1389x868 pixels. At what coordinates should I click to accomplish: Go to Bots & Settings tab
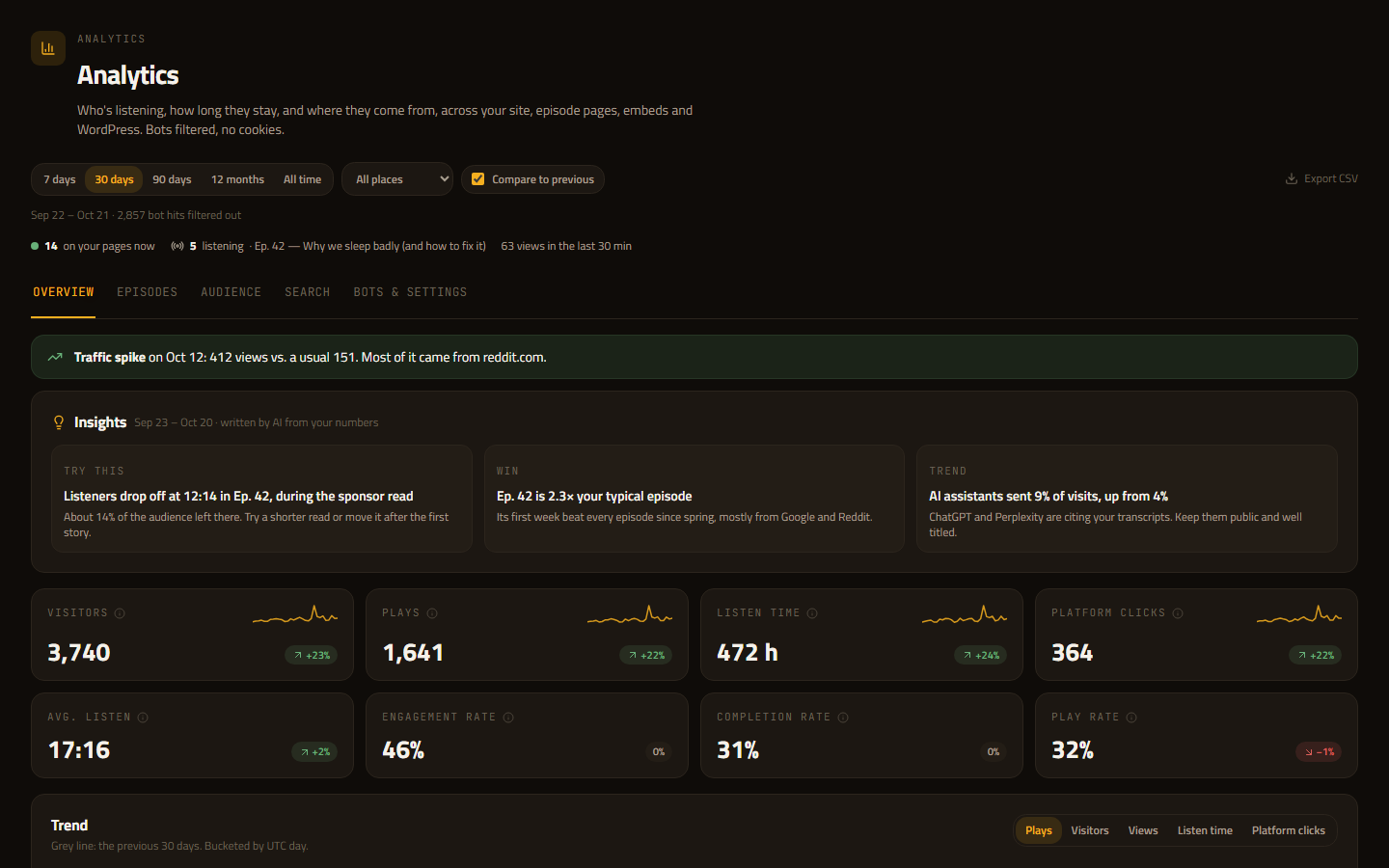pyautogui.click(x=410, y=292)
